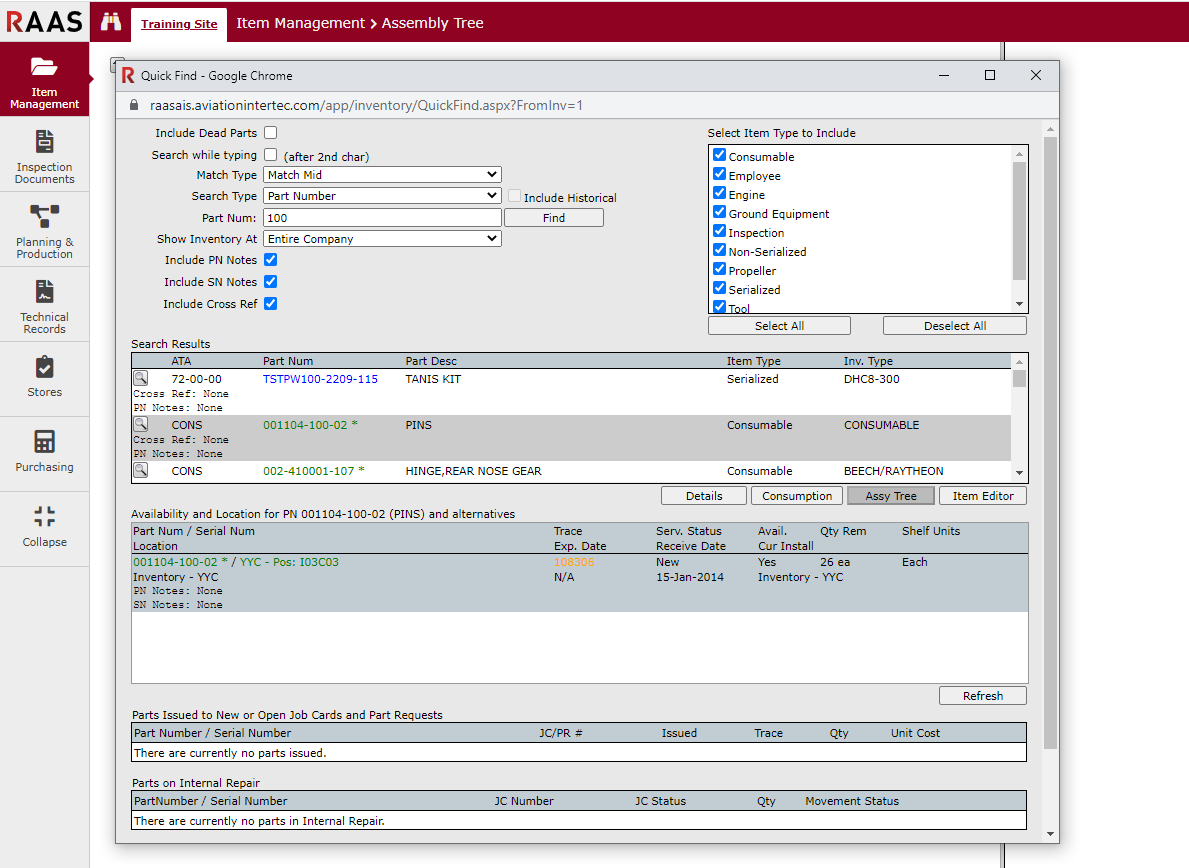1189x868 pixels.
Task: Open Show Inventory At dropdown
Action: 382,239
